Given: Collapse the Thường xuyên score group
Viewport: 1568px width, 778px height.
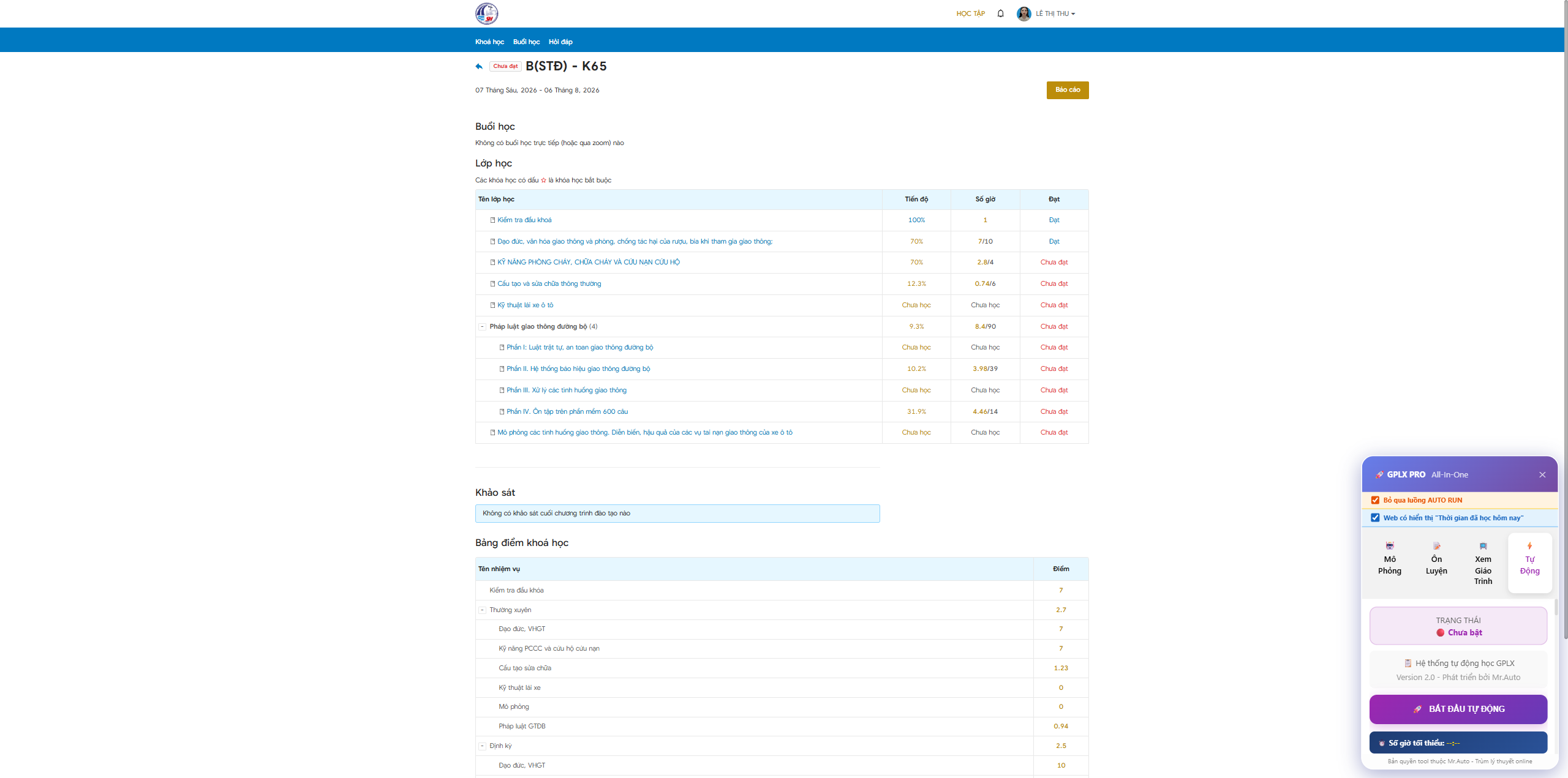Looking at the screenshot, I should 482,610.
